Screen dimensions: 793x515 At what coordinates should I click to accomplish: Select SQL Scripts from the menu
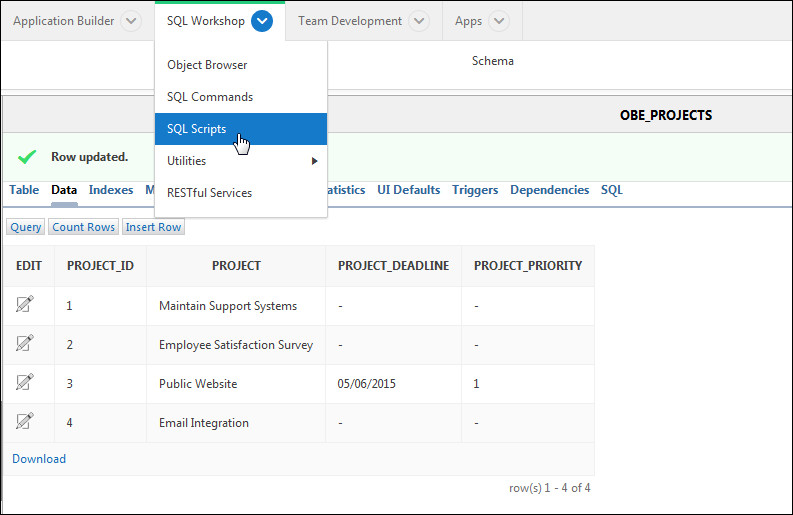click(x=197, y=129)
